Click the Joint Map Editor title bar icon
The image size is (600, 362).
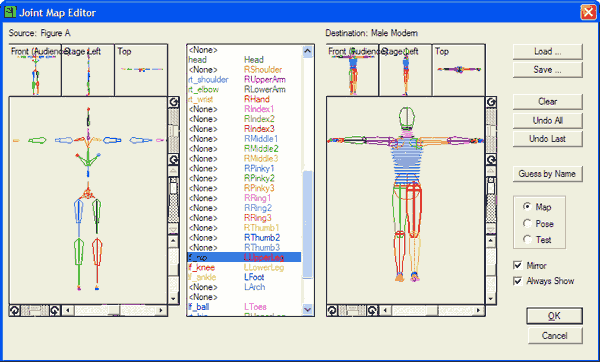pyautogui.click(x=10, y=12)
